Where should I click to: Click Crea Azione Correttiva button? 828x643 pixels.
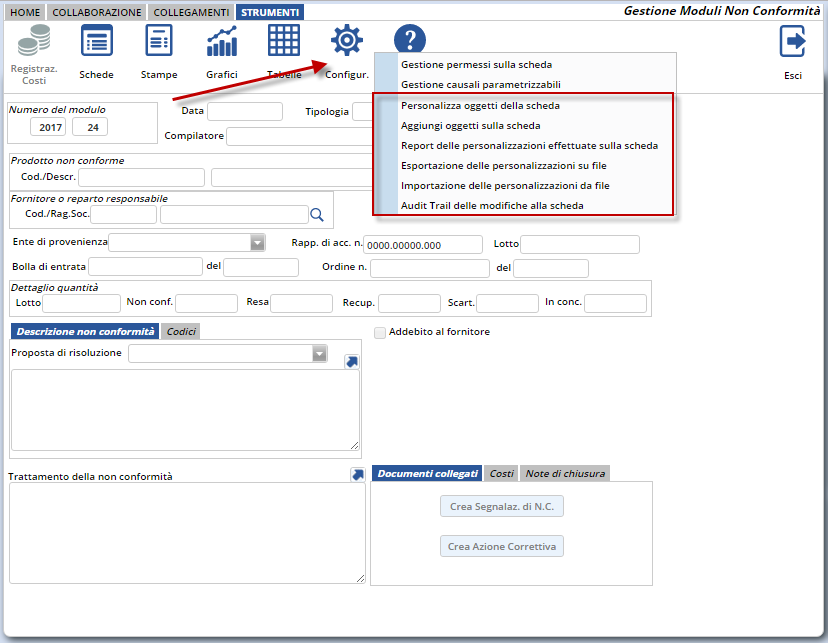[x=502, y=547]
